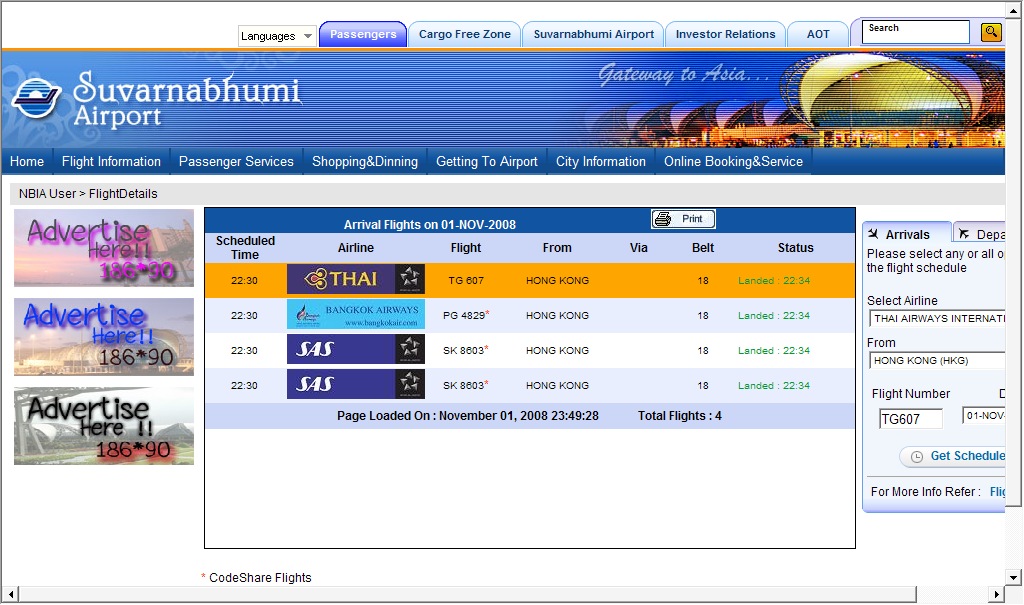
Task: Click the Airline column header
Action: point(356,248)
